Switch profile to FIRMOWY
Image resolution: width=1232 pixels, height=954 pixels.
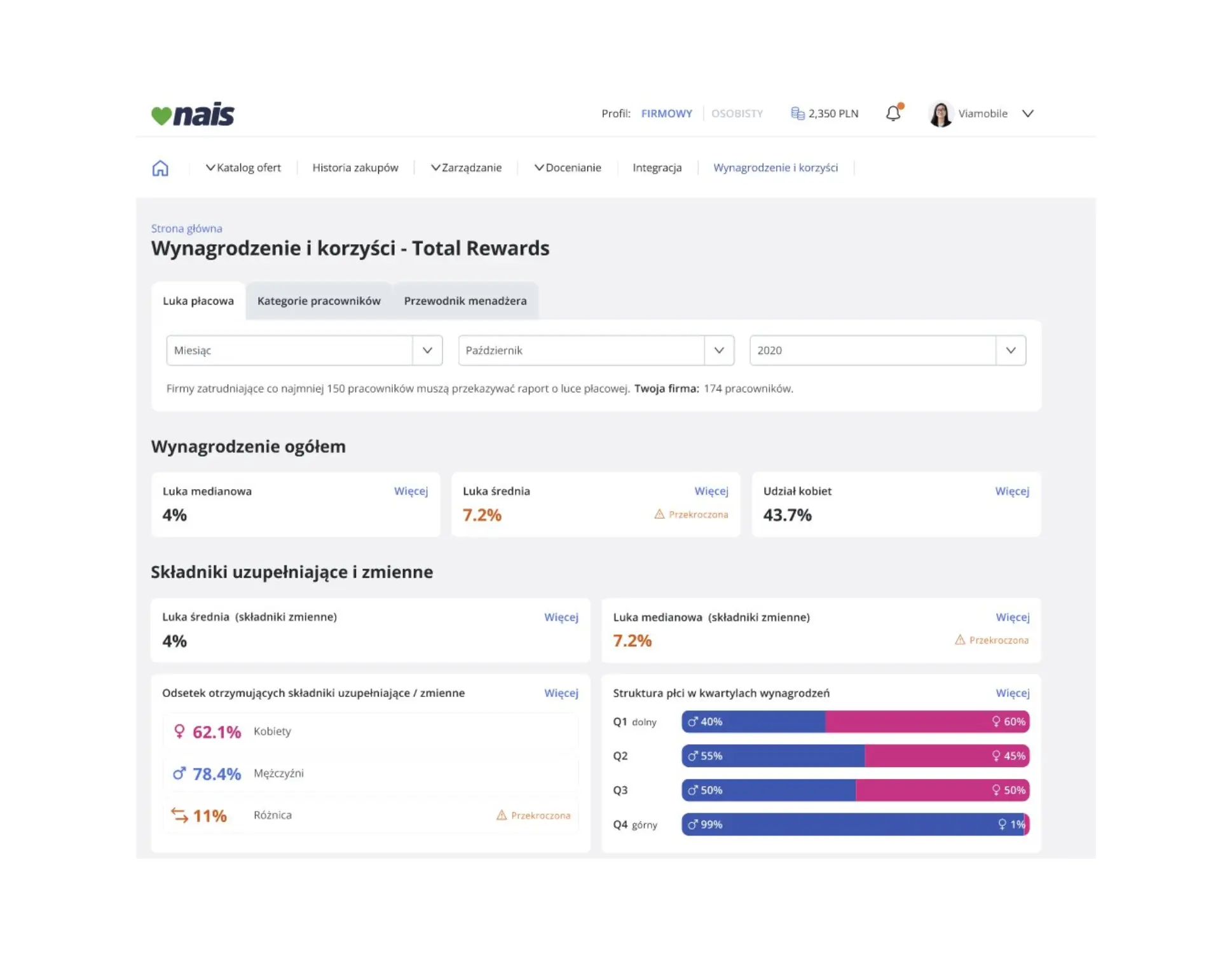(x=666, y=113)
